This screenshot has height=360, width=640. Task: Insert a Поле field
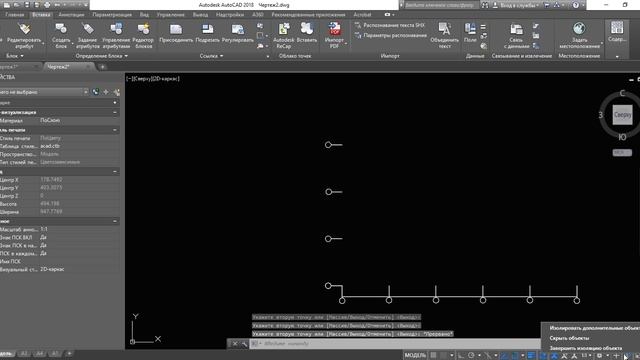click(470, 33)
